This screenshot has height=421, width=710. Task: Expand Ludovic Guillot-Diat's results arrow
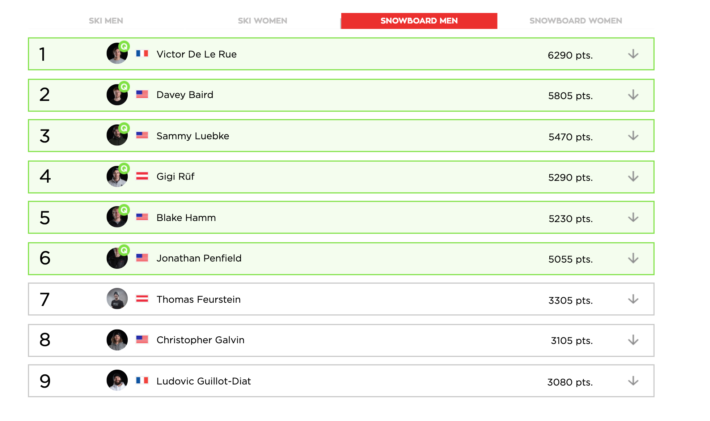click(633, 381)
